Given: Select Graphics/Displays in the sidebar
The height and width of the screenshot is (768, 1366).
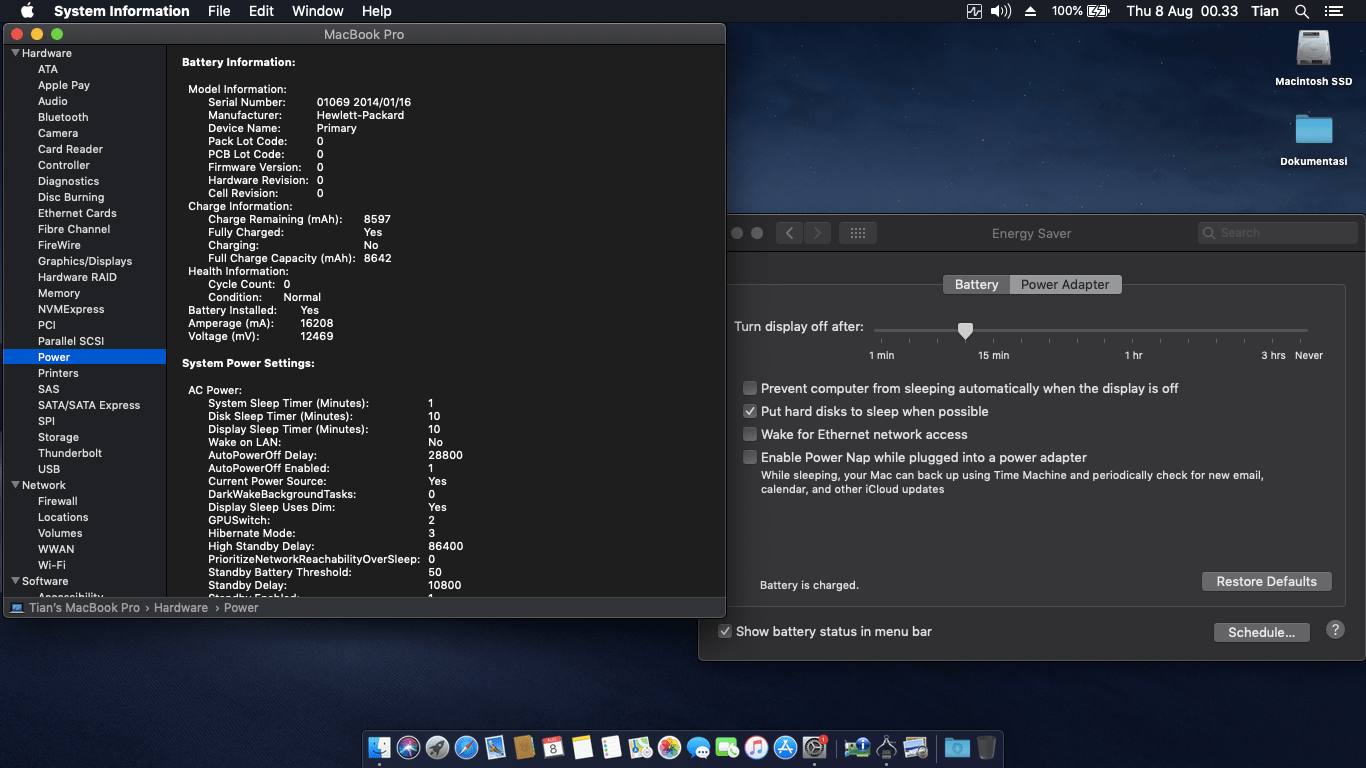Looking at the screenshot, I should pos(85,261).
